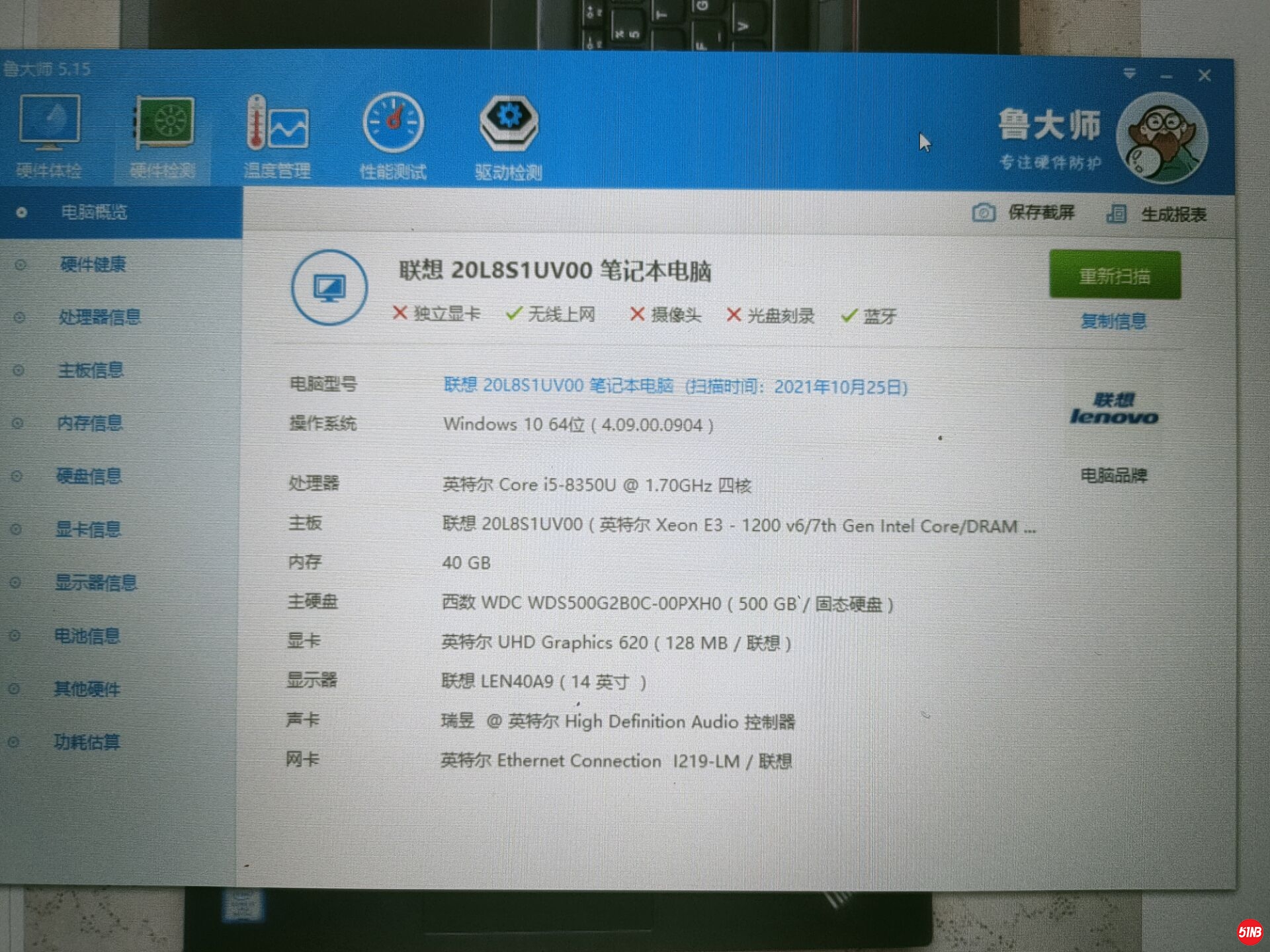This screenshot has height=952, width=1270.
Task: Select 电脑概览 in the sidebar
Action: click(94, 212)
